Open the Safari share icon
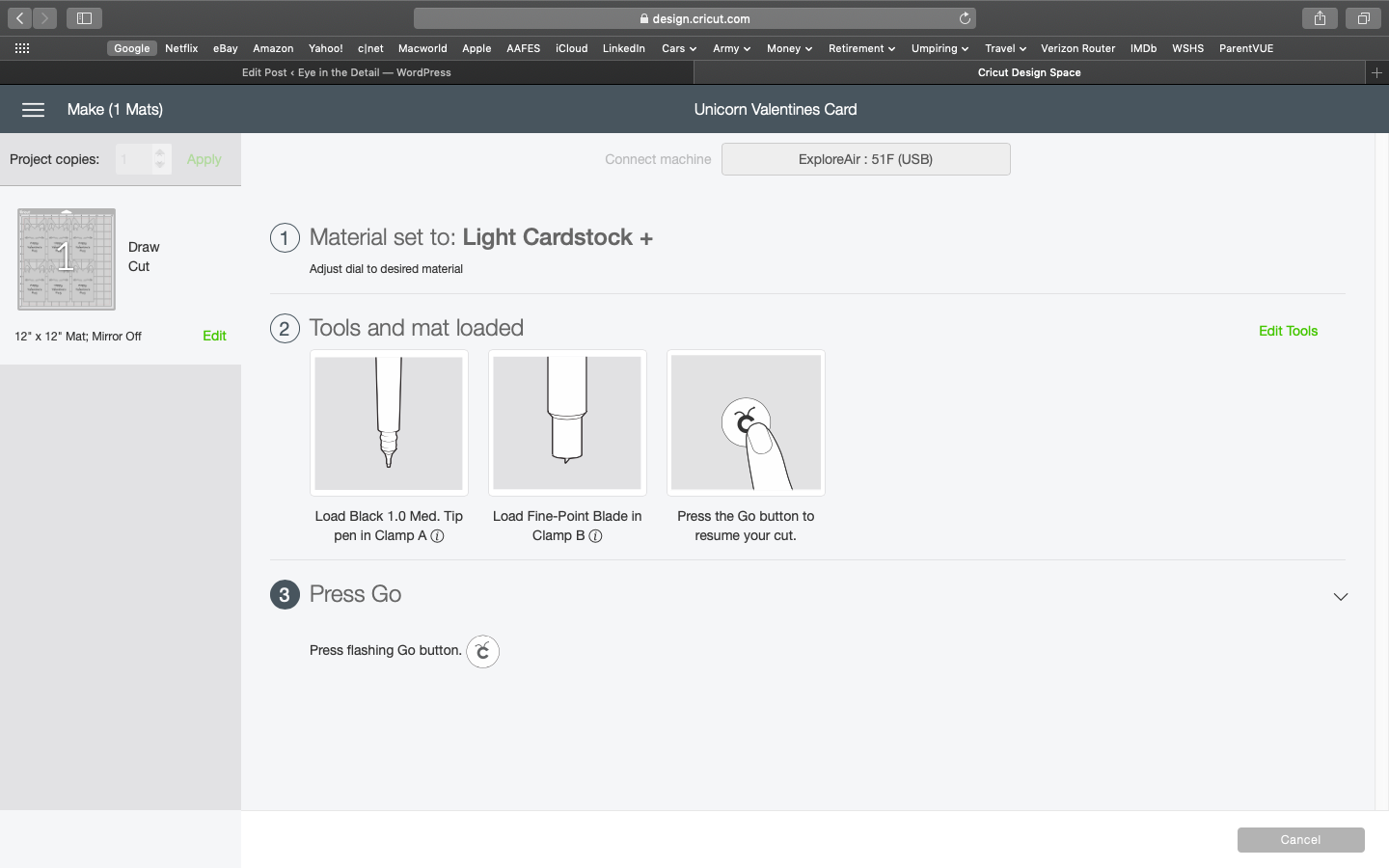Image resolution: width=1389 pixels, height=868 pixels. (x=1320, y=18)
